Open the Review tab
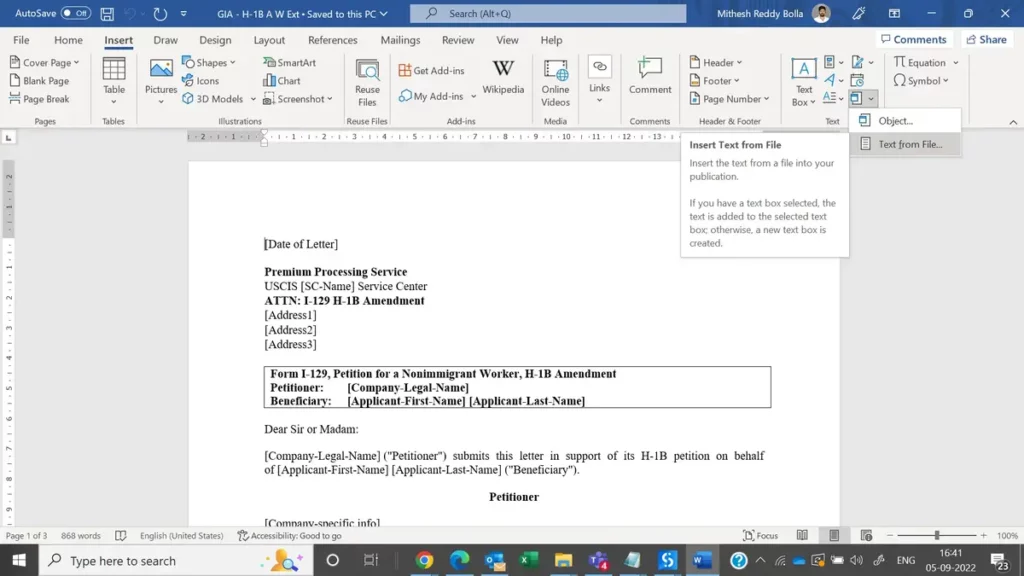 (458, 40)
